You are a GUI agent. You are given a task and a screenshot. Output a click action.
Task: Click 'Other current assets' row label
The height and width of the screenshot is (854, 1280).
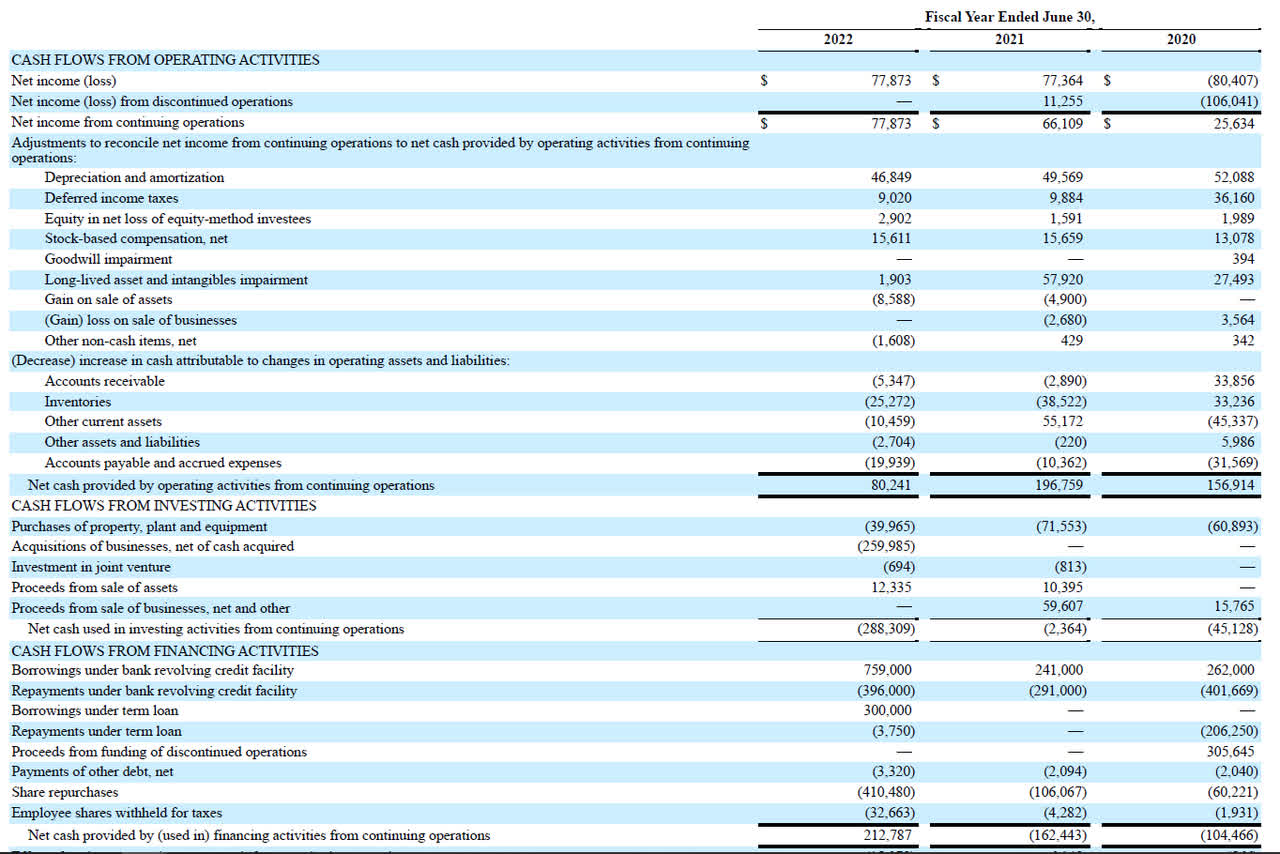point(102,421)
